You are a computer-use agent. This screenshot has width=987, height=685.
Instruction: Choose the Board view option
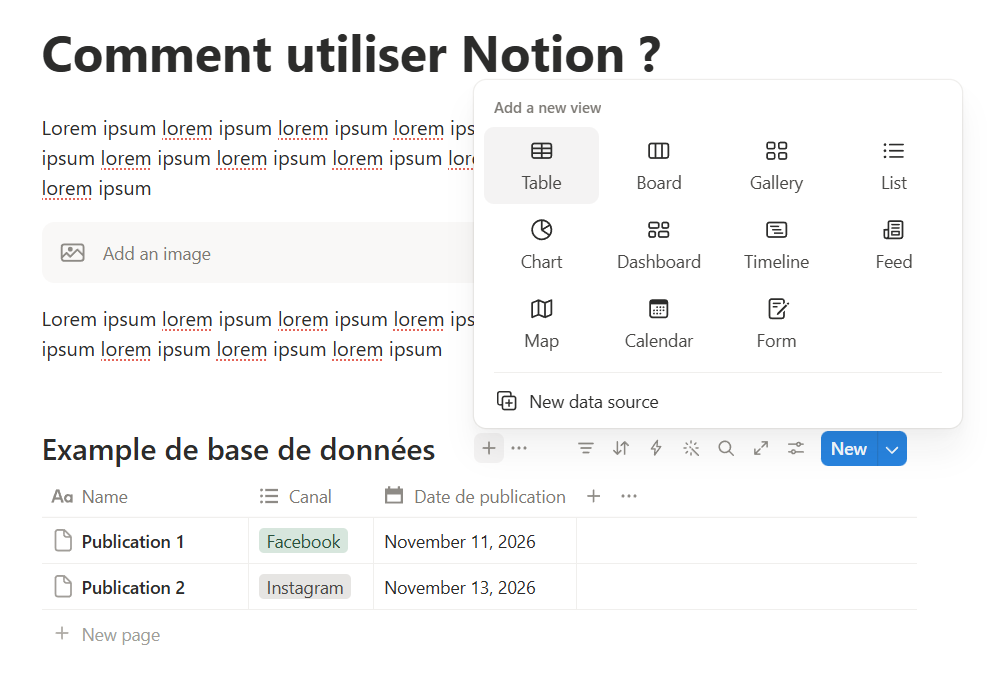point(658,166)
